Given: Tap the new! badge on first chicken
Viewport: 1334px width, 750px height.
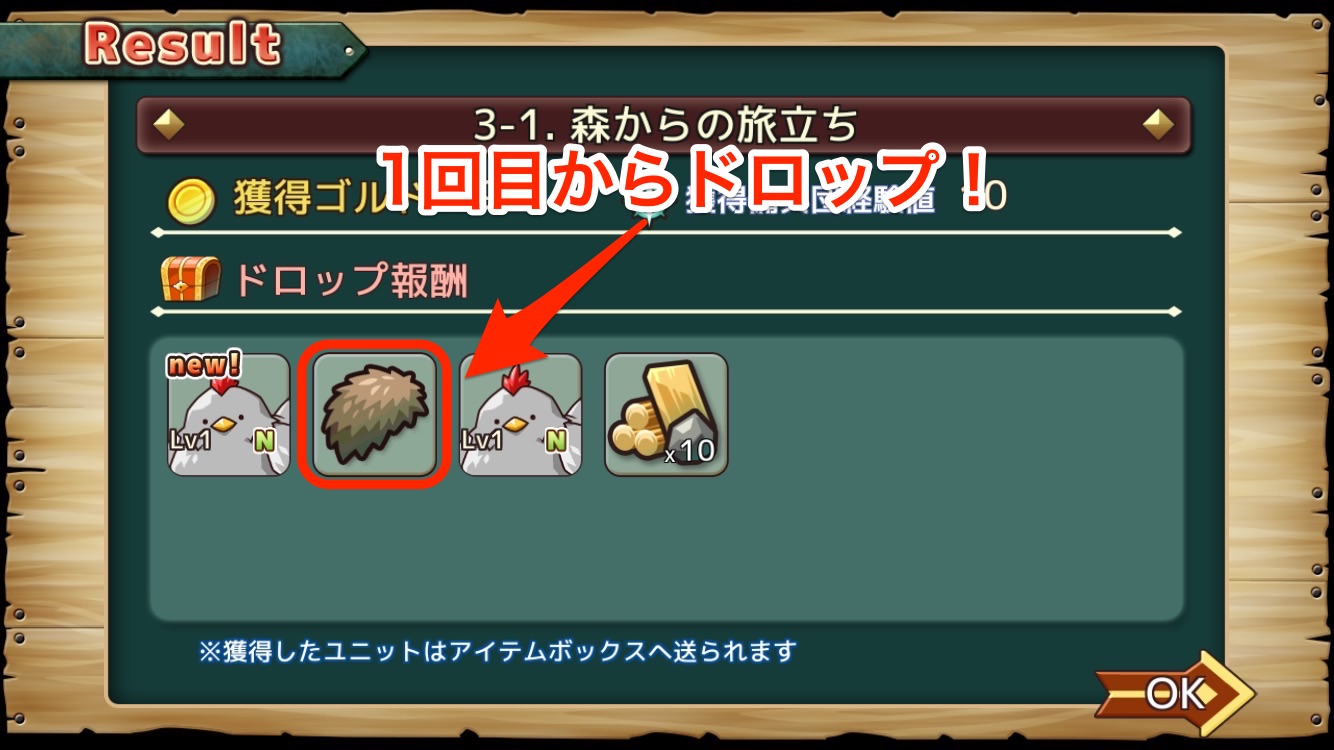Looking at the screenshot, I should click(204, 365).
